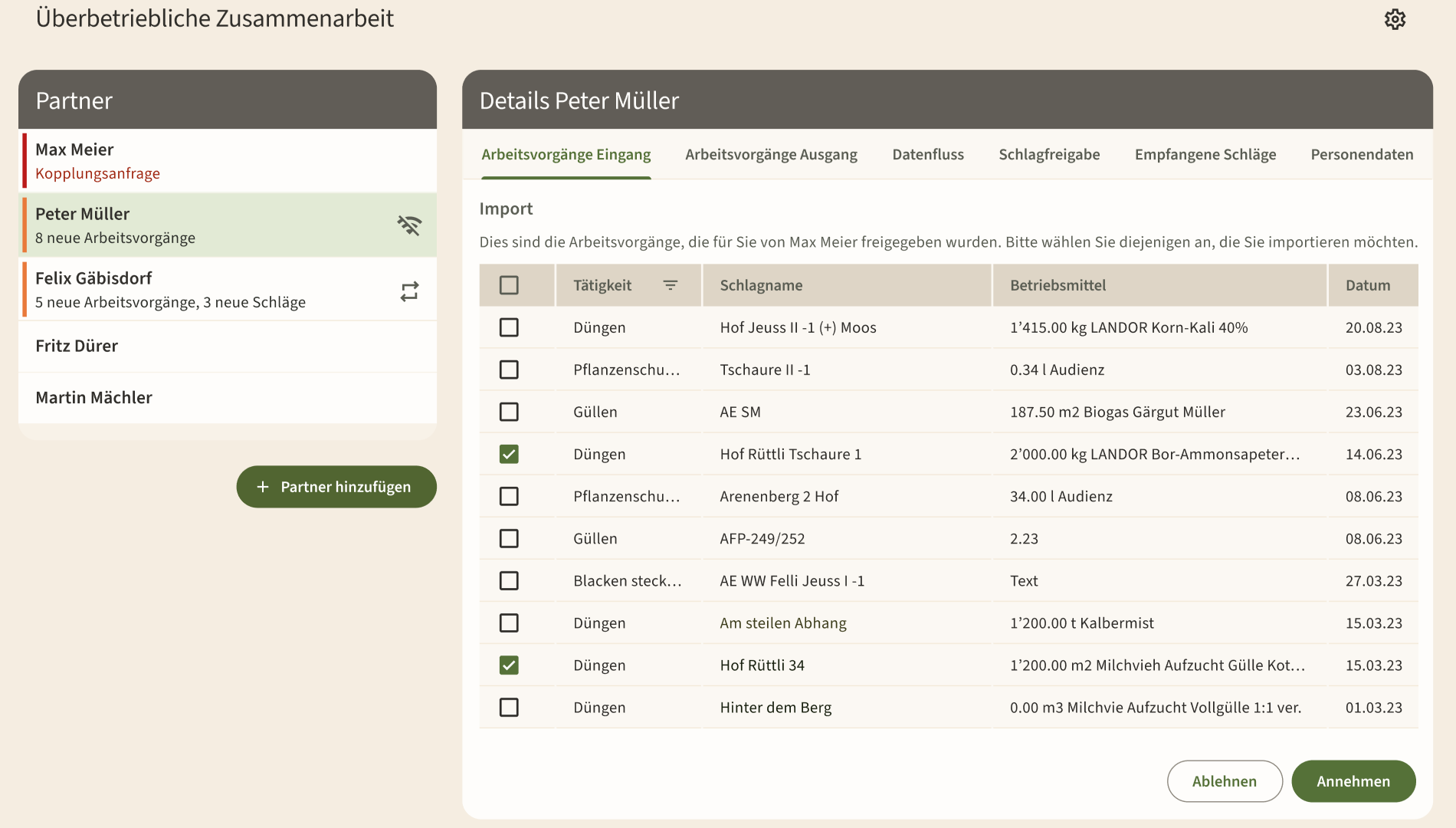This screenshot has height=828, width=1456.
Task: Click the sync arrows icon for Felix Gäbisdorf
Action: pyautogui.click(x=409, y=291)
